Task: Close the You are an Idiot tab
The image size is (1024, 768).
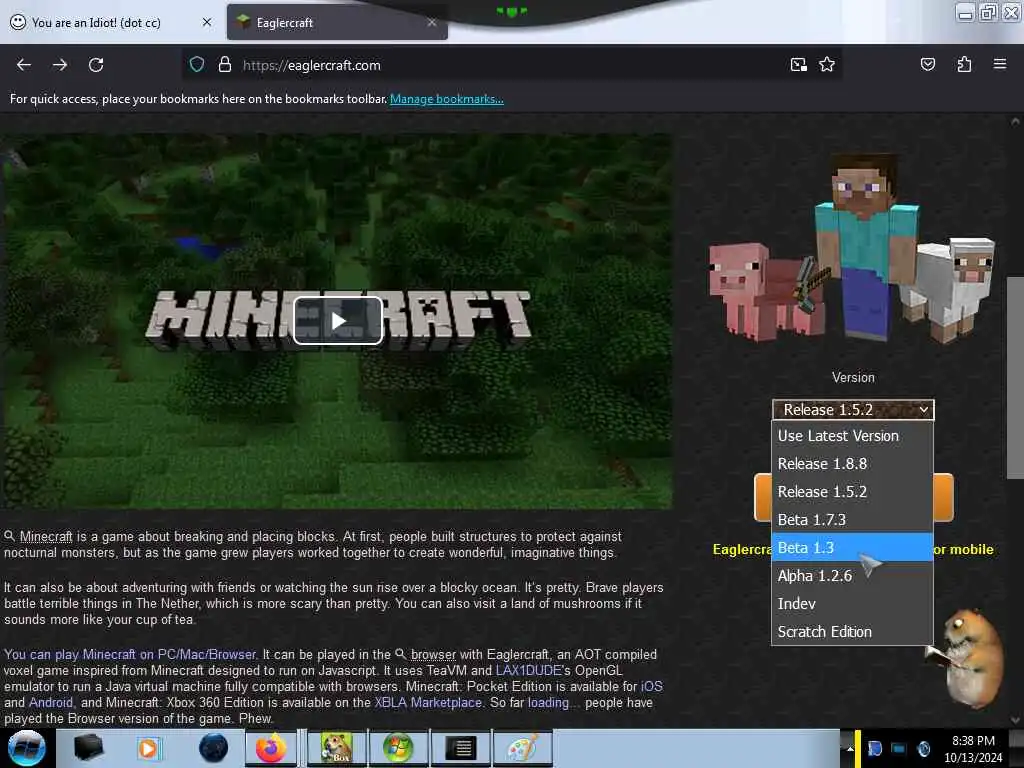Action: point(207,22)
